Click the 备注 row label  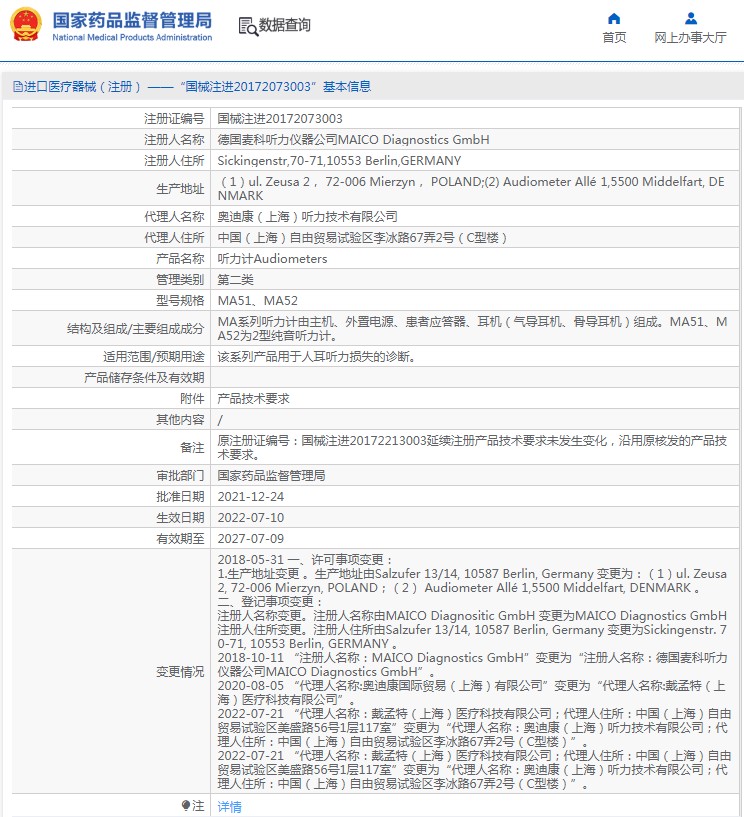click(192, 448)
